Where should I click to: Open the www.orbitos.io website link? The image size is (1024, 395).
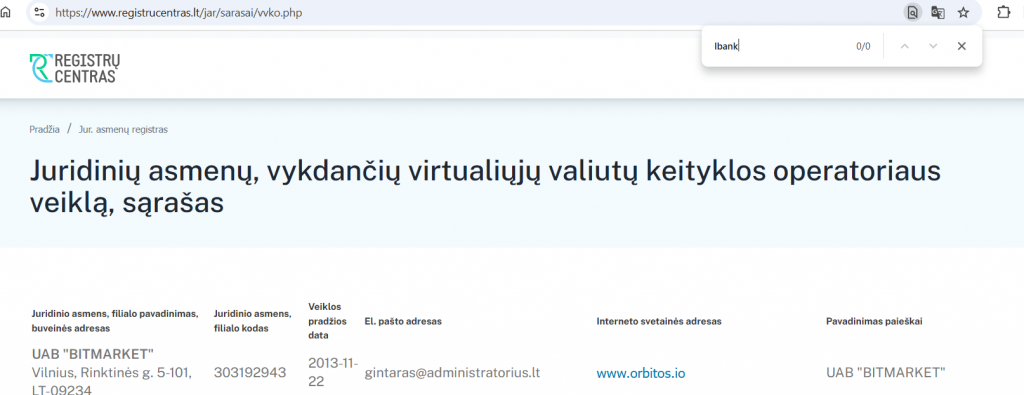pos(641,373)
